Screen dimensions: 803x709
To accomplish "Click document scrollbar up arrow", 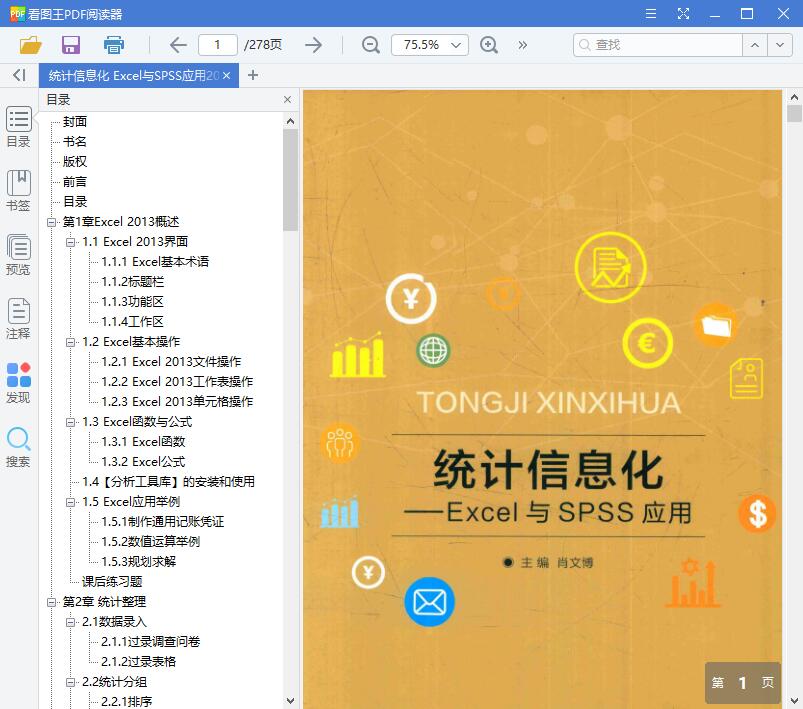I will point(794,97).
